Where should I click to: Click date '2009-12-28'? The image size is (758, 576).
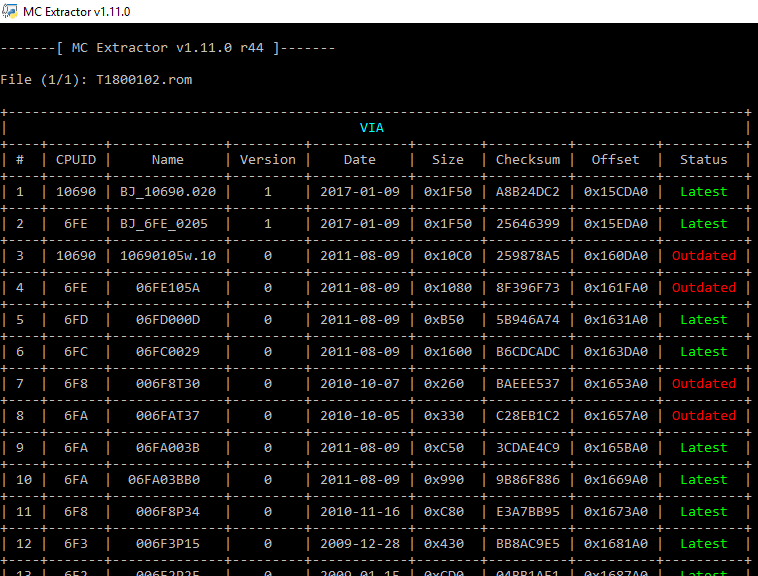360,544
